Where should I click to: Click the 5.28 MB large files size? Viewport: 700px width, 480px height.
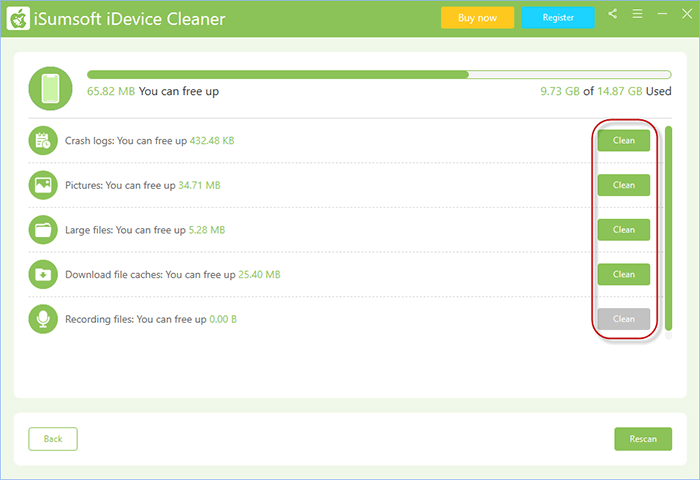click(207, 230)
